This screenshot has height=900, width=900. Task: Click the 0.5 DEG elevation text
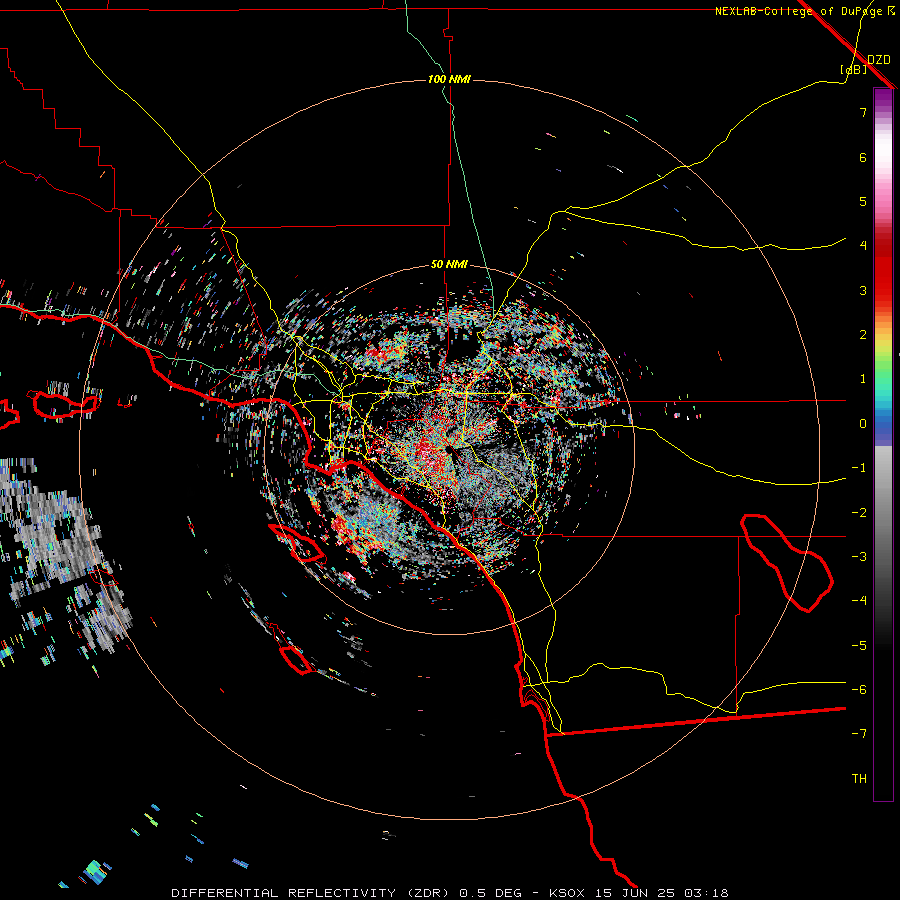point(491,893)
